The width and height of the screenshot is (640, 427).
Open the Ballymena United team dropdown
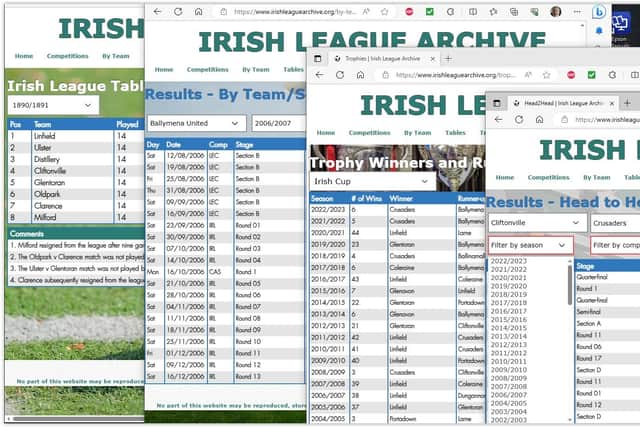(x=196, y=123)
